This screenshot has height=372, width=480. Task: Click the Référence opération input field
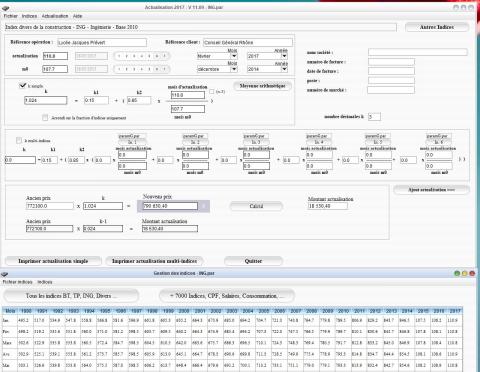pos(102,42)
